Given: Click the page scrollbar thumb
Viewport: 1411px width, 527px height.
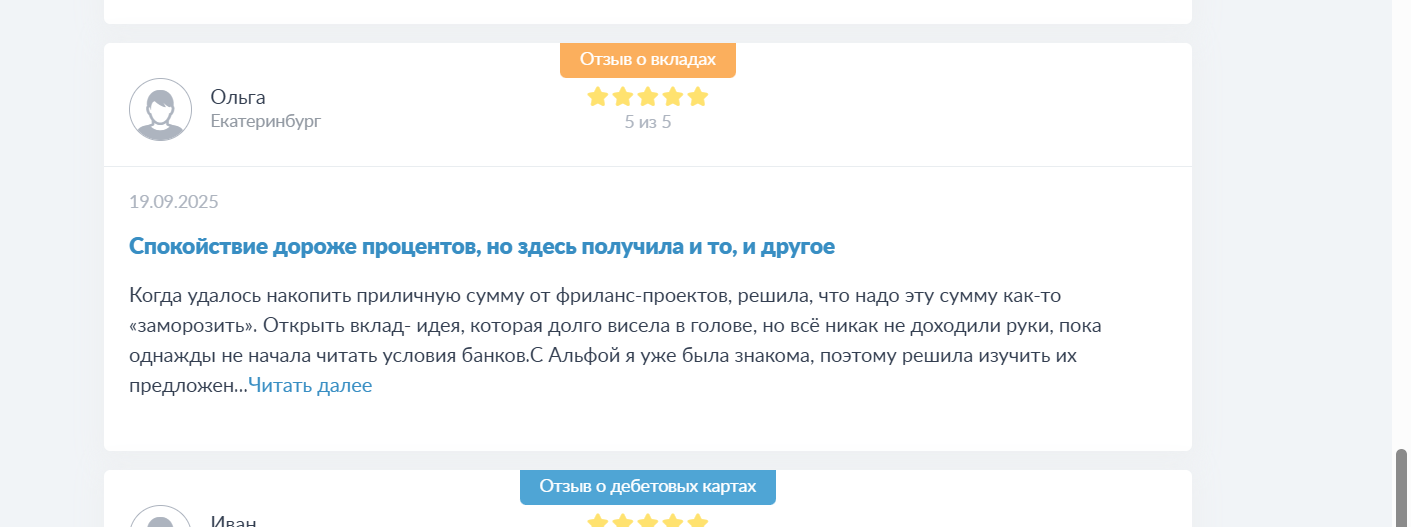Looking at the screenshot, I should tap(1401, 487).
